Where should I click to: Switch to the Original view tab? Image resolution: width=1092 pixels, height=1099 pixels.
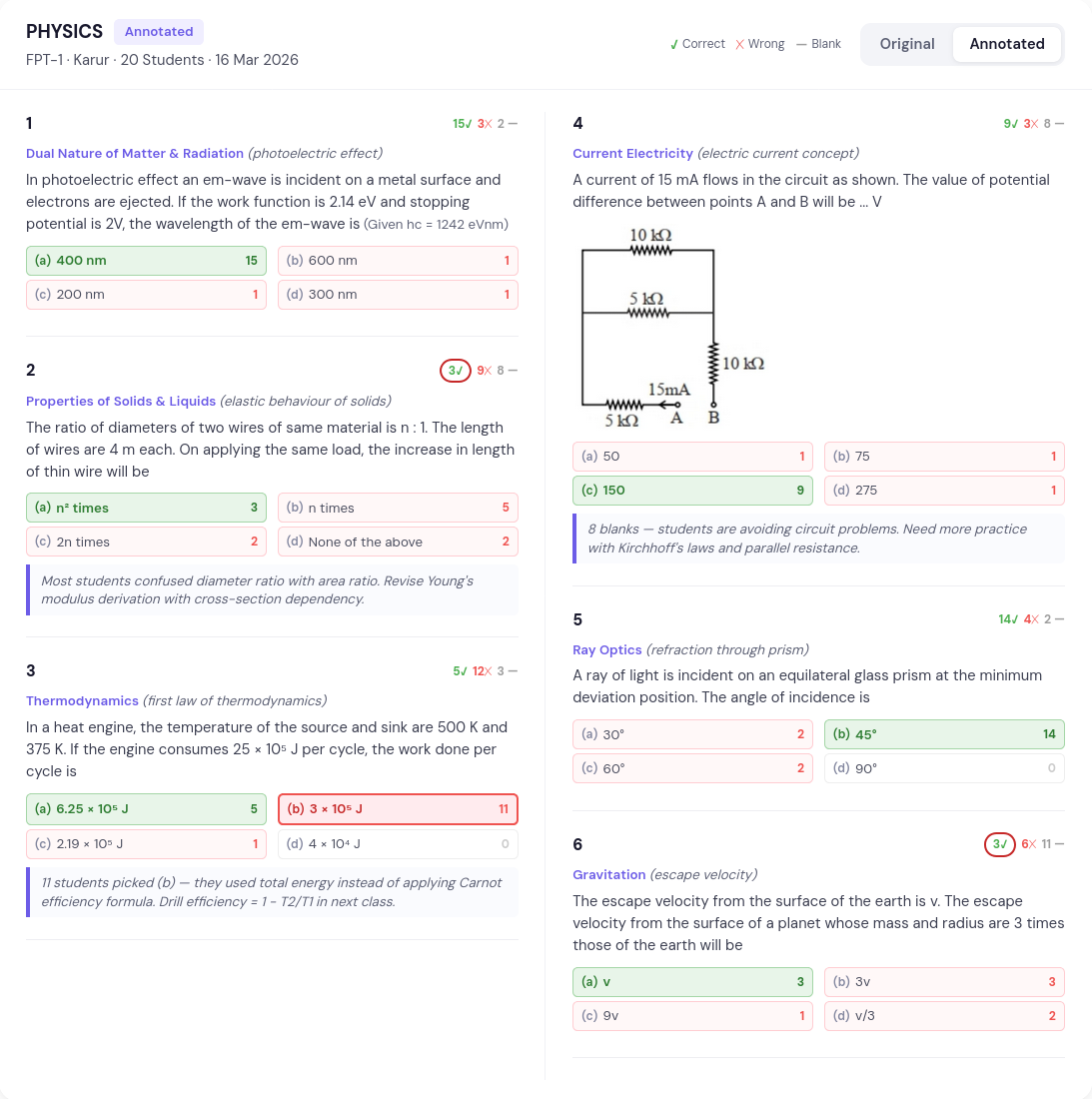click(x=906, y=44)
